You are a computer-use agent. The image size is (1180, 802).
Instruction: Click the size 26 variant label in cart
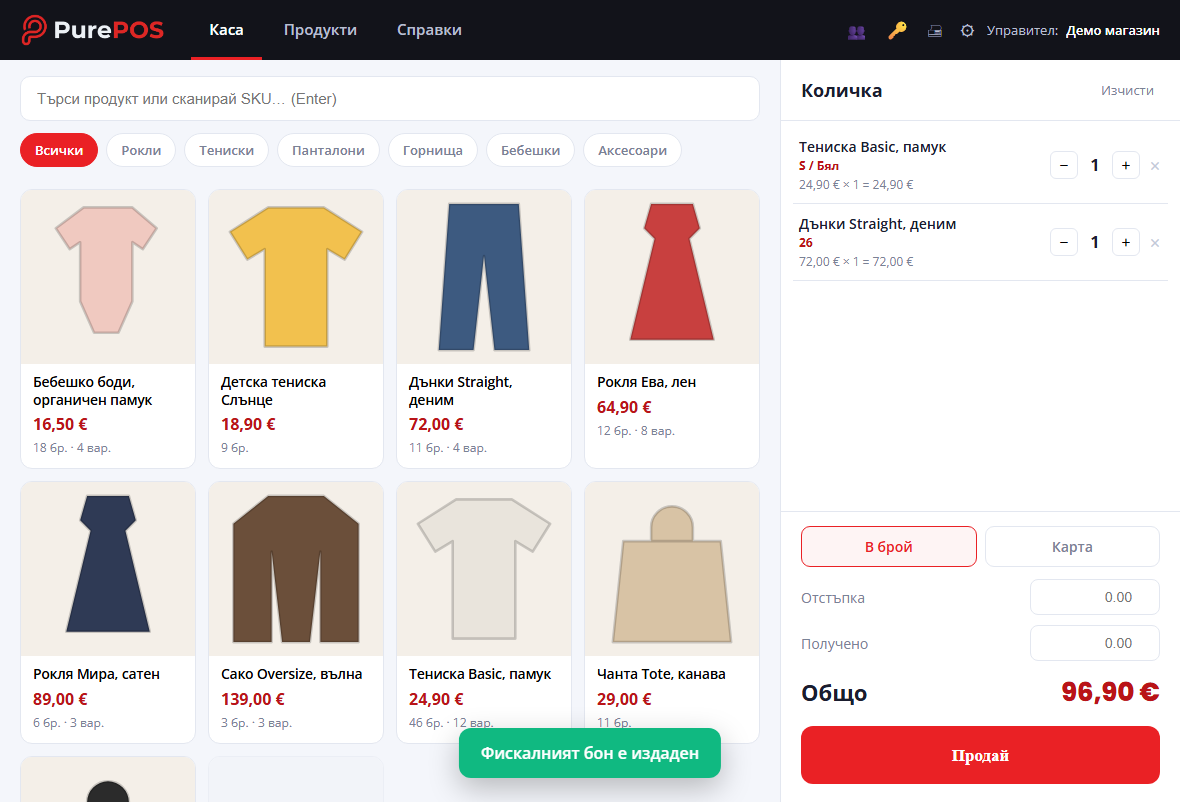[806, 242]
